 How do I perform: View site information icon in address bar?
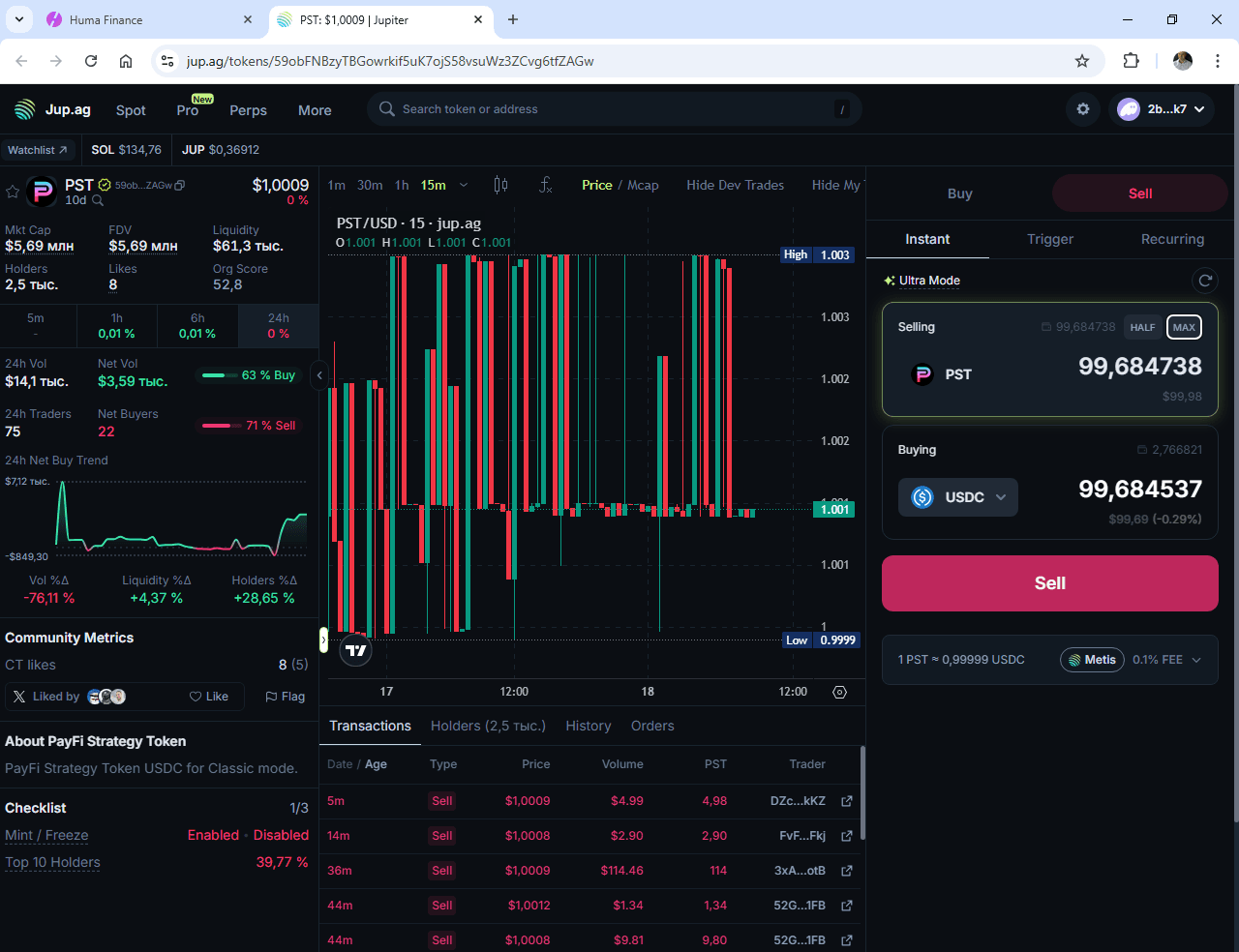[167, 61]
